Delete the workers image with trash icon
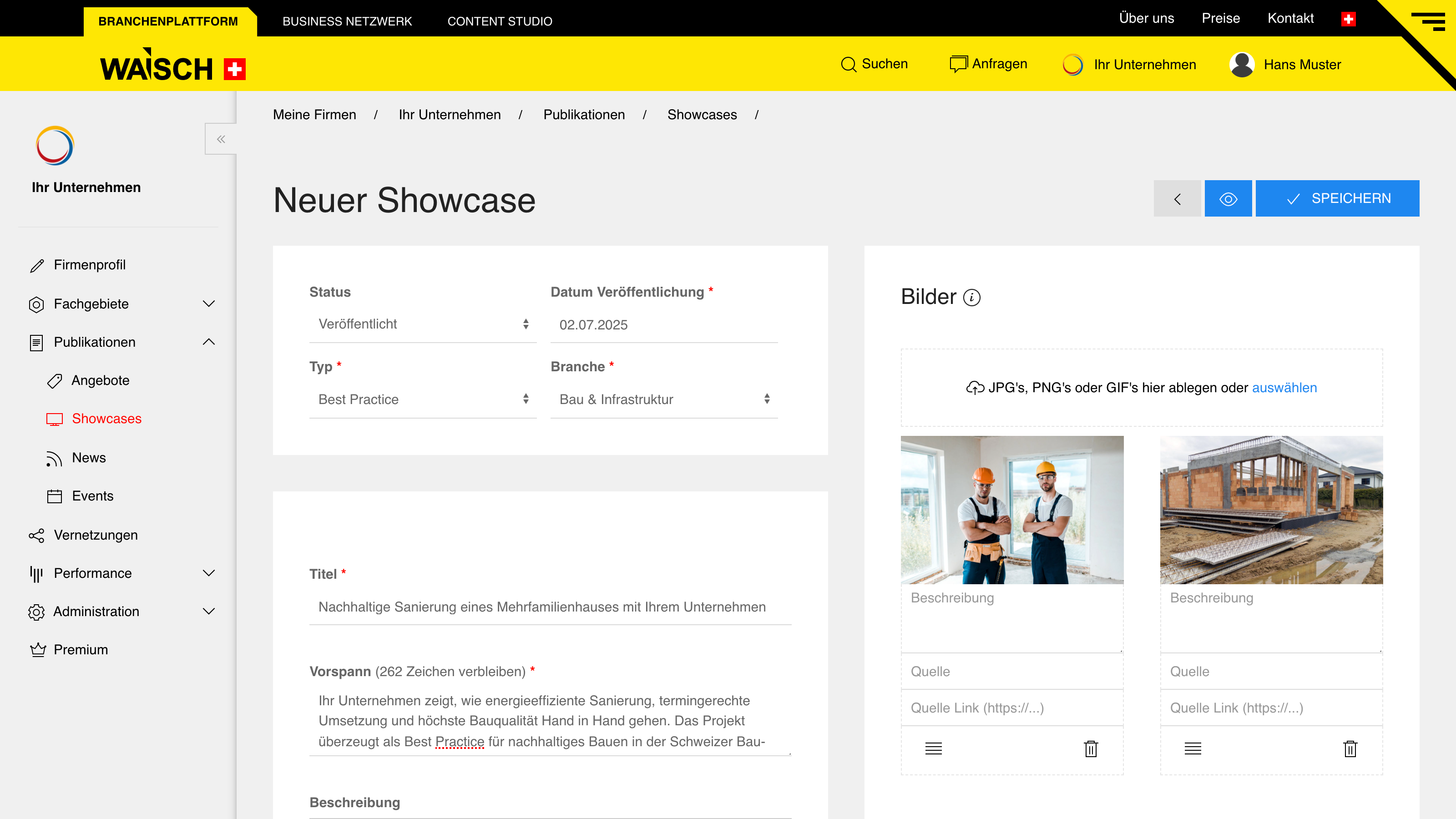The width and height of the screenshot is (1456, 819). (x=1091, y=749)
